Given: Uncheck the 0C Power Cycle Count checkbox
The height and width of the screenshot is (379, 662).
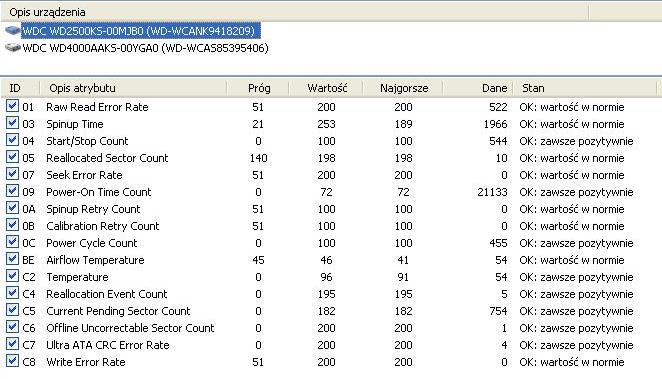Looking at the screenshot, I should coord(12,242).
